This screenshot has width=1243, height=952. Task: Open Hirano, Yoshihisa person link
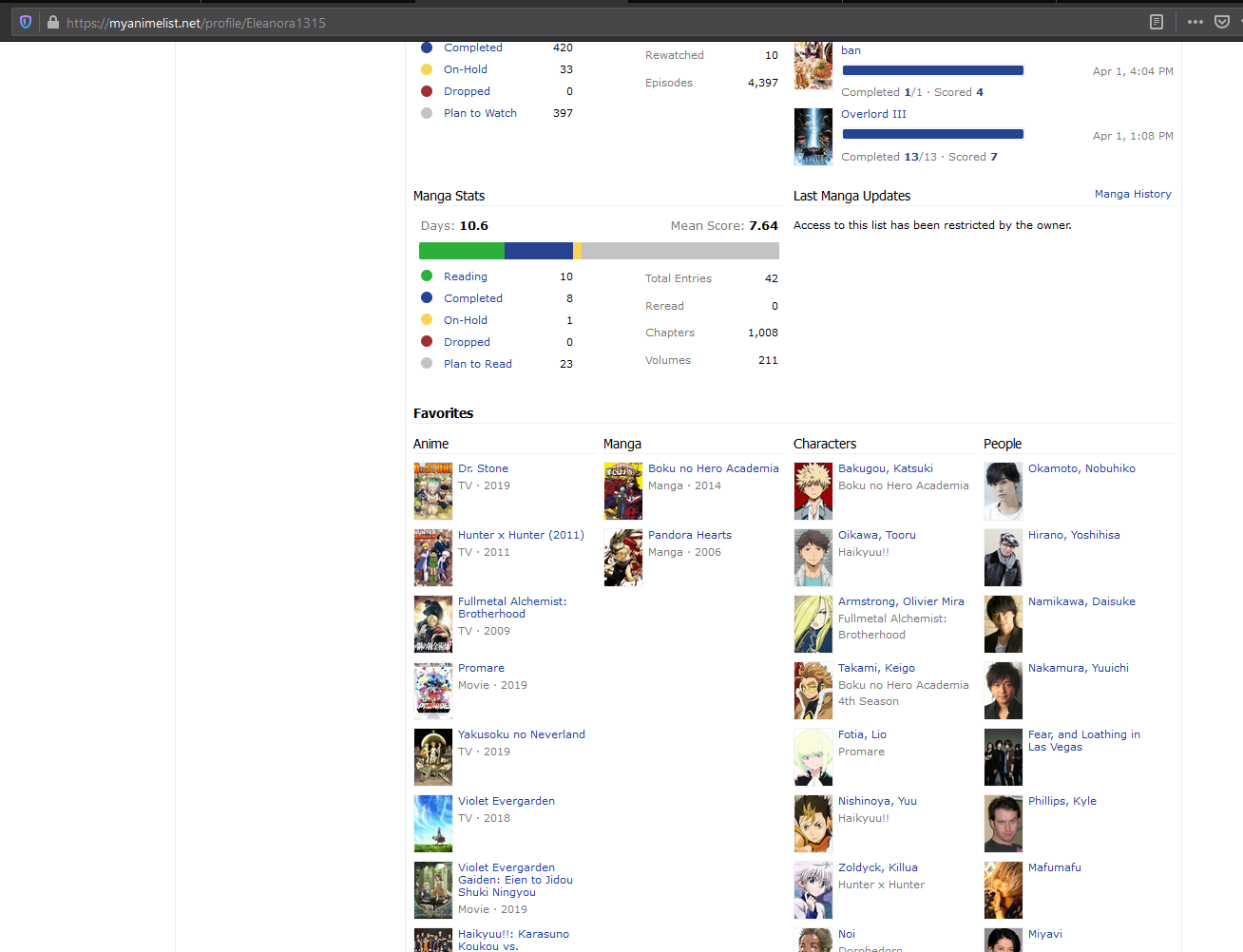click(1074, 535)
